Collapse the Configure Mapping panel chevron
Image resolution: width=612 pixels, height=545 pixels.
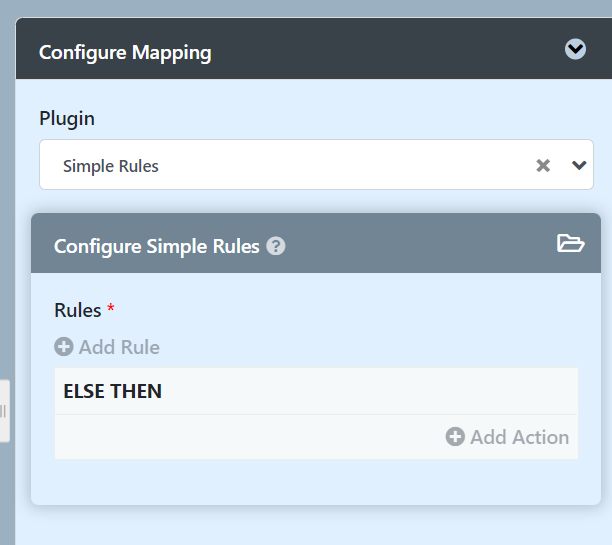point(575,49)
